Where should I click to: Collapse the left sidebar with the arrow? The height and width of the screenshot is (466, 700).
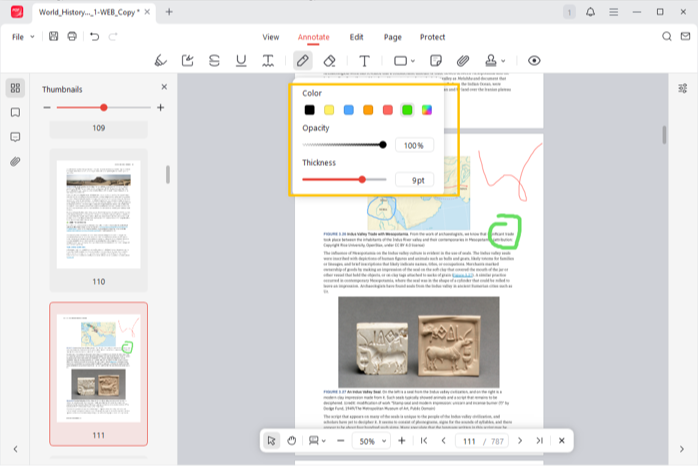tap(15, 449)
